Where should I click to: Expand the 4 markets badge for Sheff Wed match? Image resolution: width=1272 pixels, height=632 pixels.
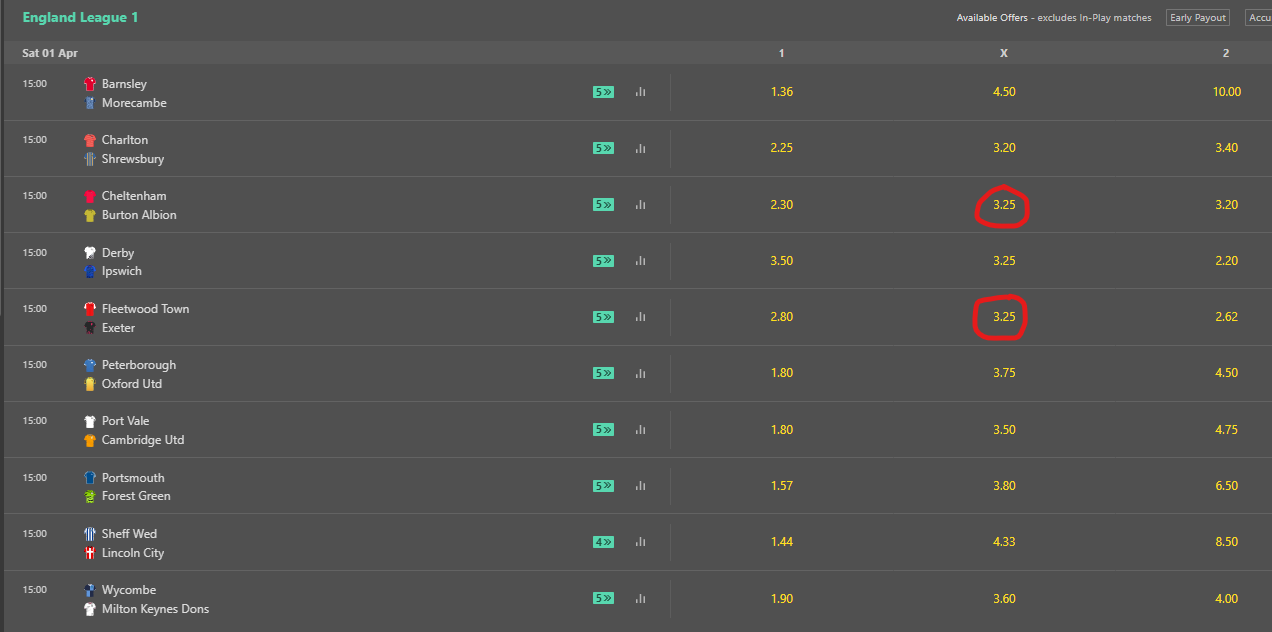pyautogui.click(x=603, y=542)
